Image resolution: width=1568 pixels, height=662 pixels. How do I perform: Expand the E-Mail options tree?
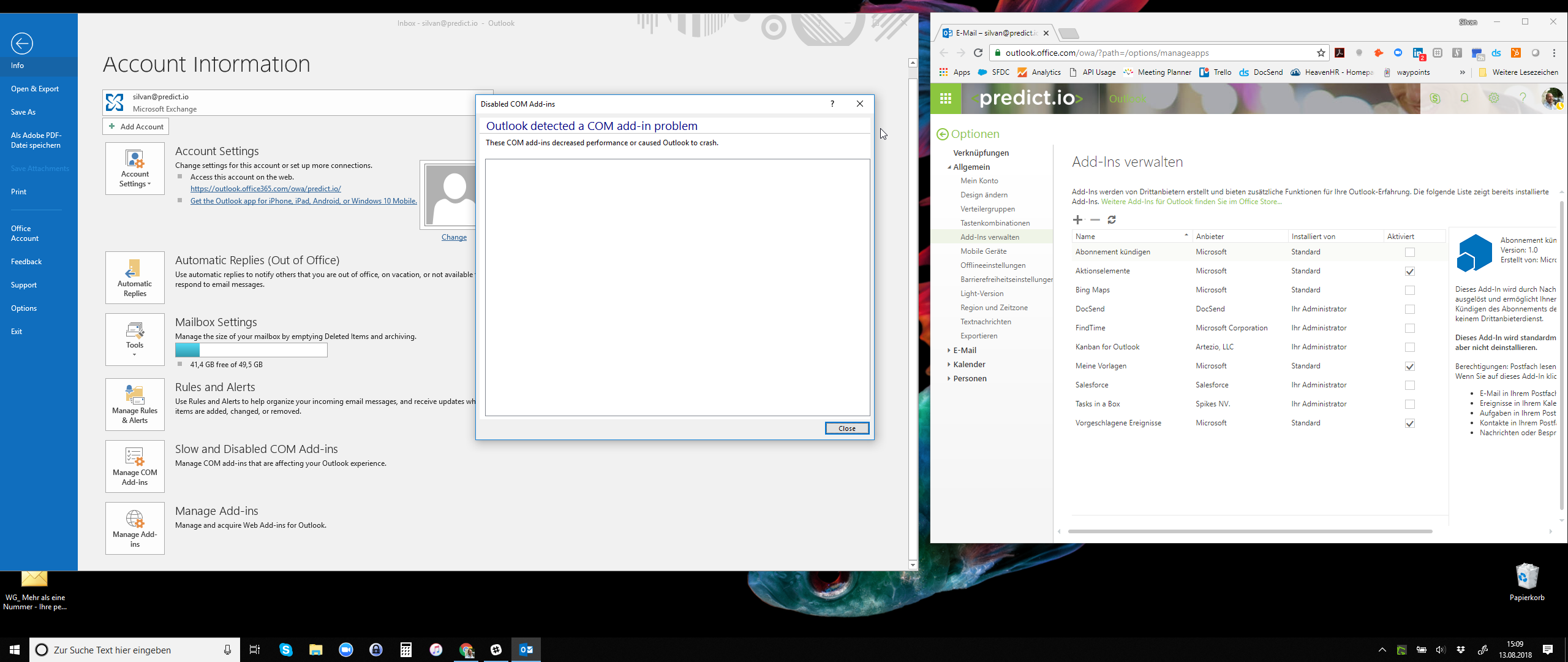click(949, 350)
